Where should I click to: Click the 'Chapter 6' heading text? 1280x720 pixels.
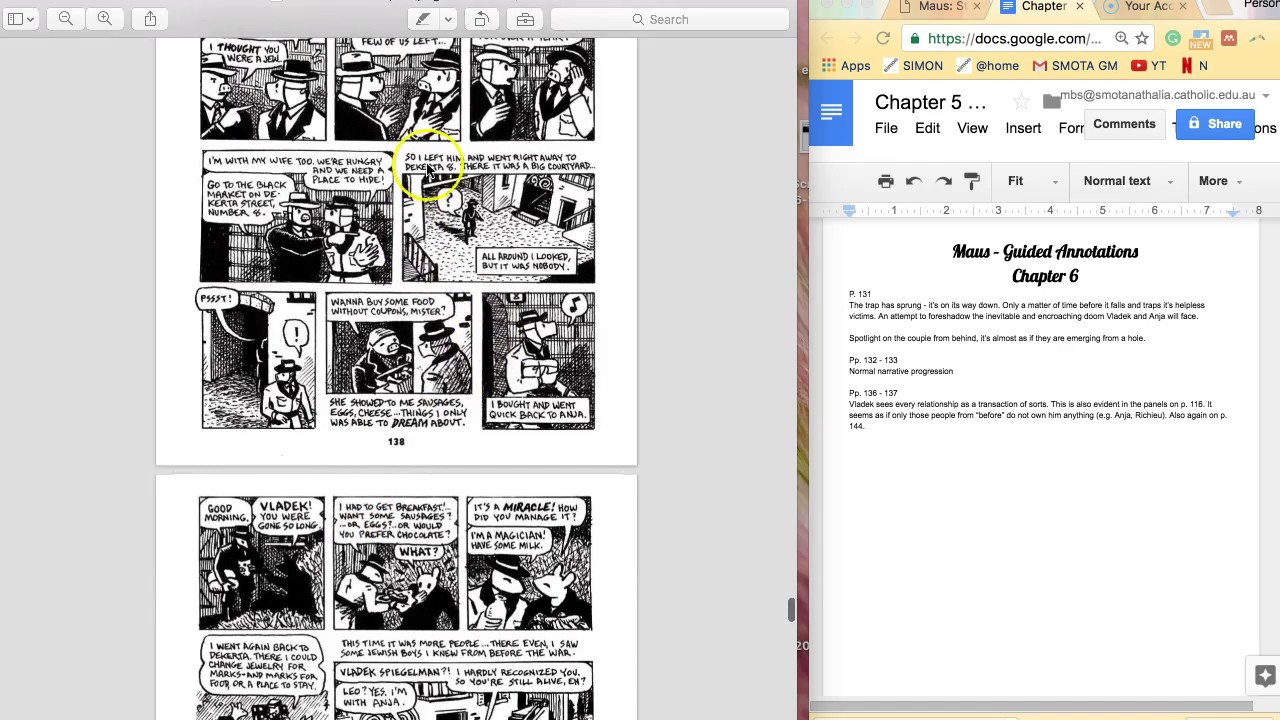pyautogui.click(x=1045, y=276)
